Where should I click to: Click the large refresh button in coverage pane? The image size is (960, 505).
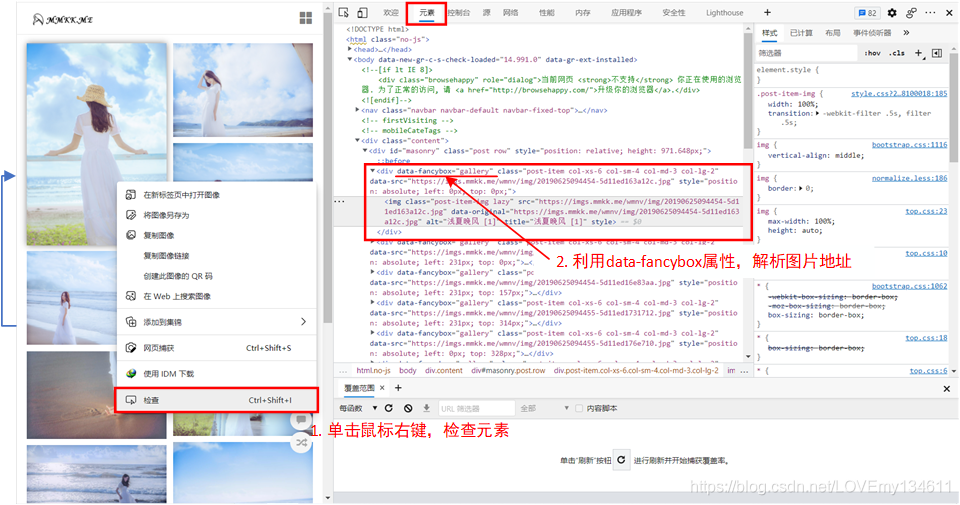621,460
